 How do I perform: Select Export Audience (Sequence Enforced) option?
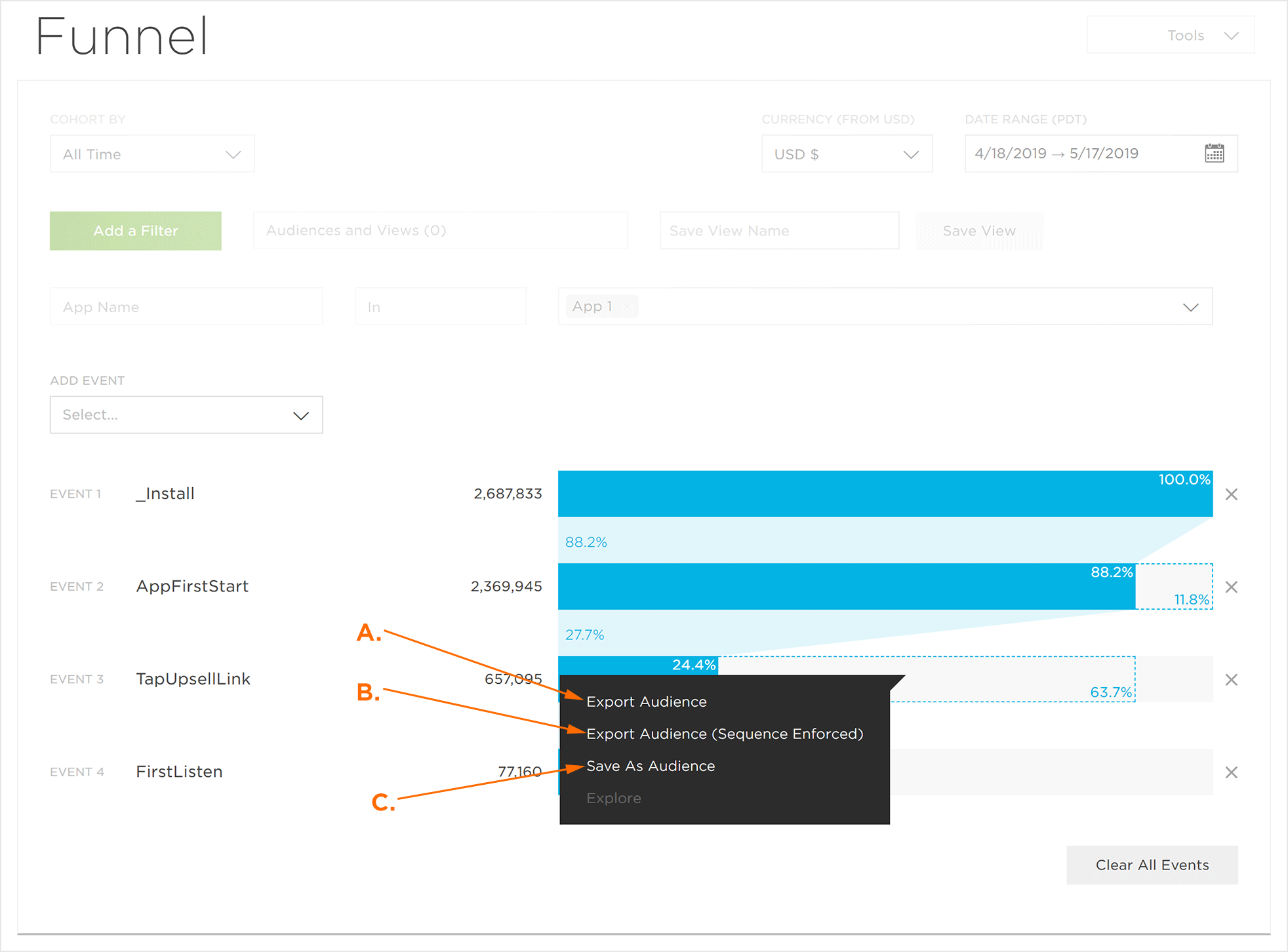click(724, 734)
